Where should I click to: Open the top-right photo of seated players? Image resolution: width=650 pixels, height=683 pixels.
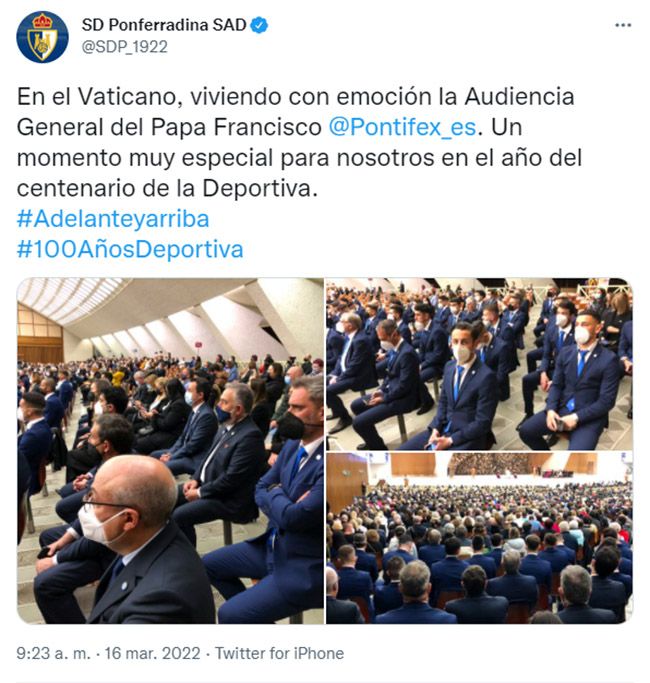point(479,364)
